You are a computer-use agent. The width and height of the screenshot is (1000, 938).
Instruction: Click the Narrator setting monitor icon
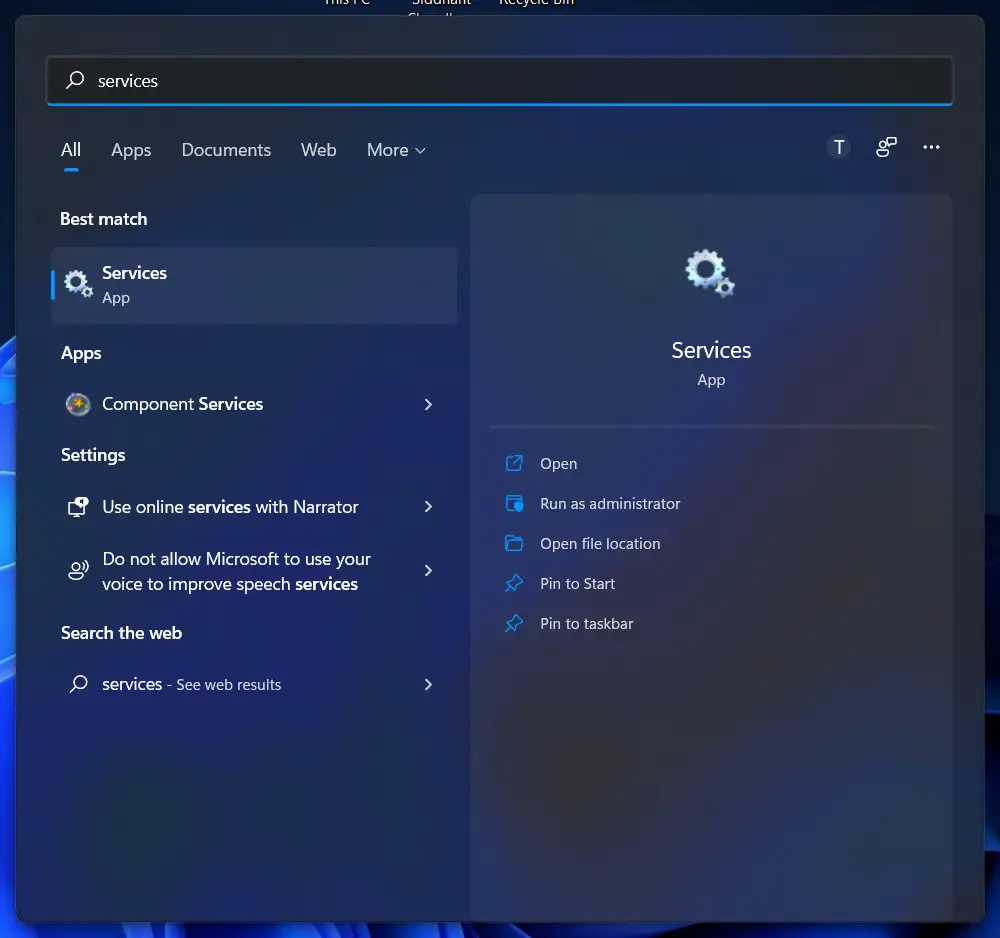click(x=78, y=507)
